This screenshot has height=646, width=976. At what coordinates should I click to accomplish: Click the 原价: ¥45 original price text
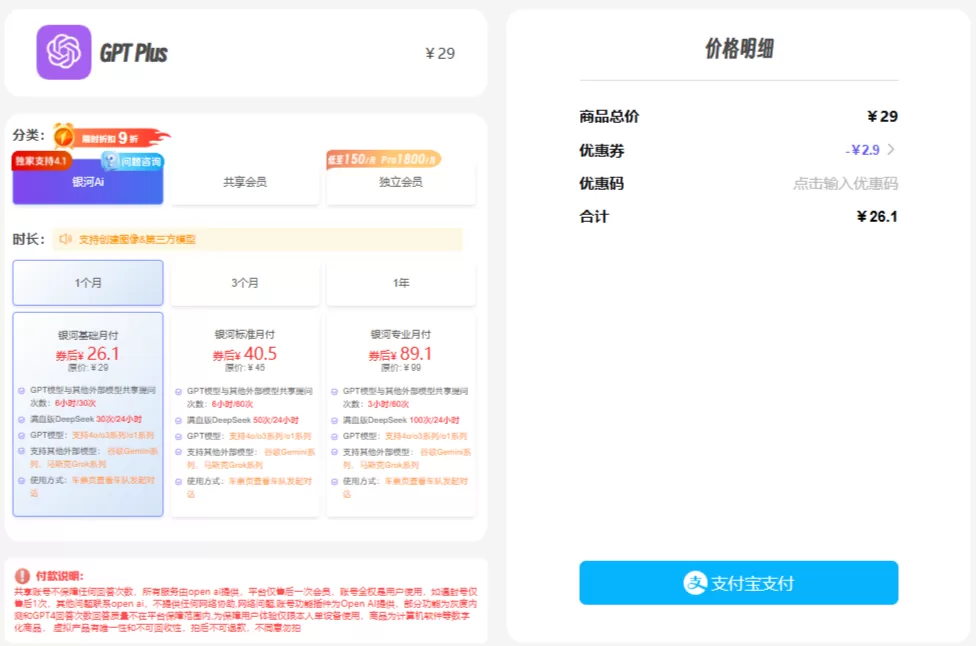[x=245, y=368]
